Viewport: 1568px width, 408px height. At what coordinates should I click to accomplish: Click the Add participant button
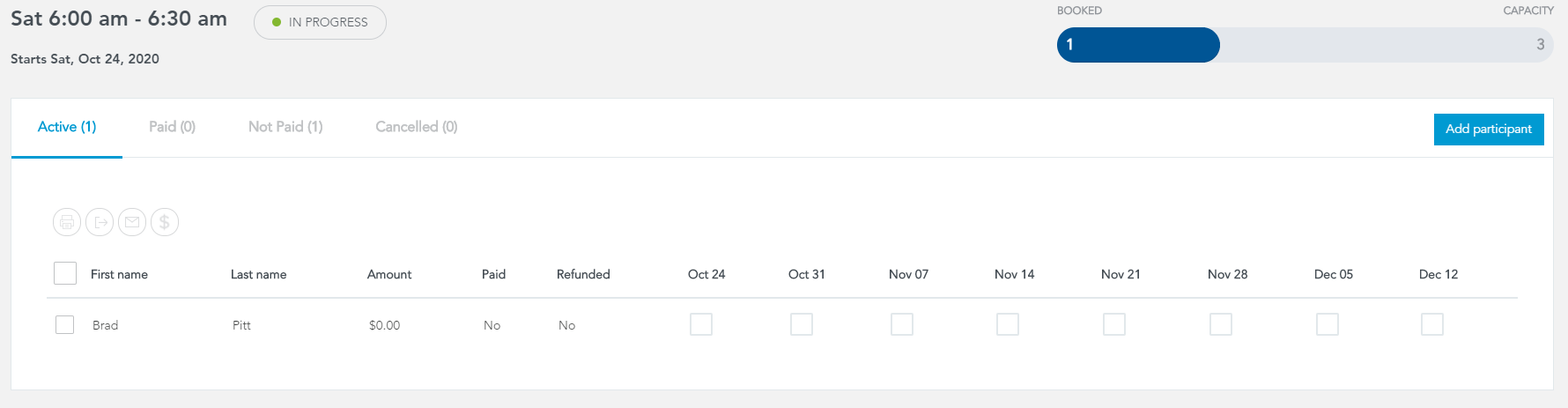tap(1489, 129)
